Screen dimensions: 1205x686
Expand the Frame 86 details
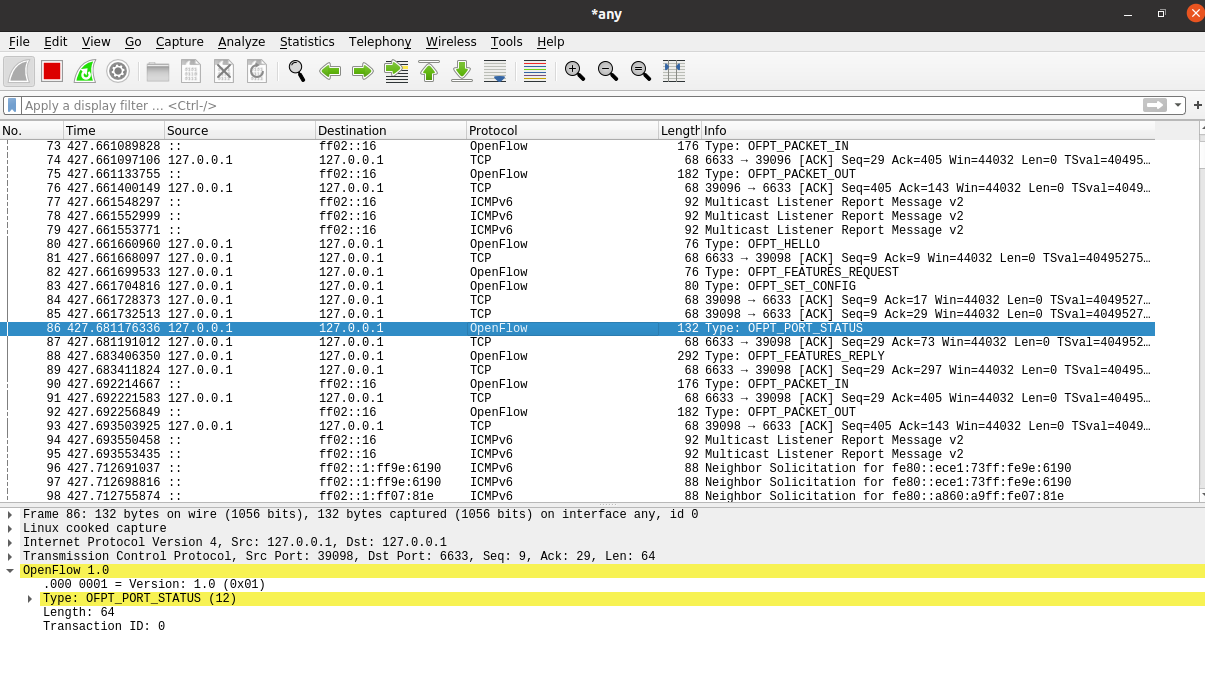coord(11,515)
